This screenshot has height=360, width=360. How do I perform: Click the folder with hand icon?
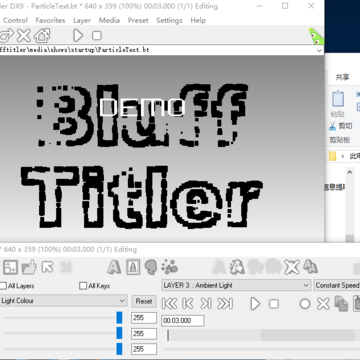(29, 267)
